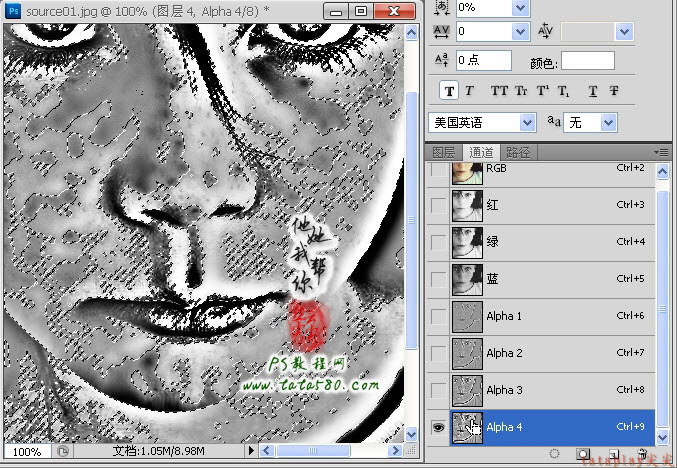Click the 100% zoom field

[x=27, y=452]
